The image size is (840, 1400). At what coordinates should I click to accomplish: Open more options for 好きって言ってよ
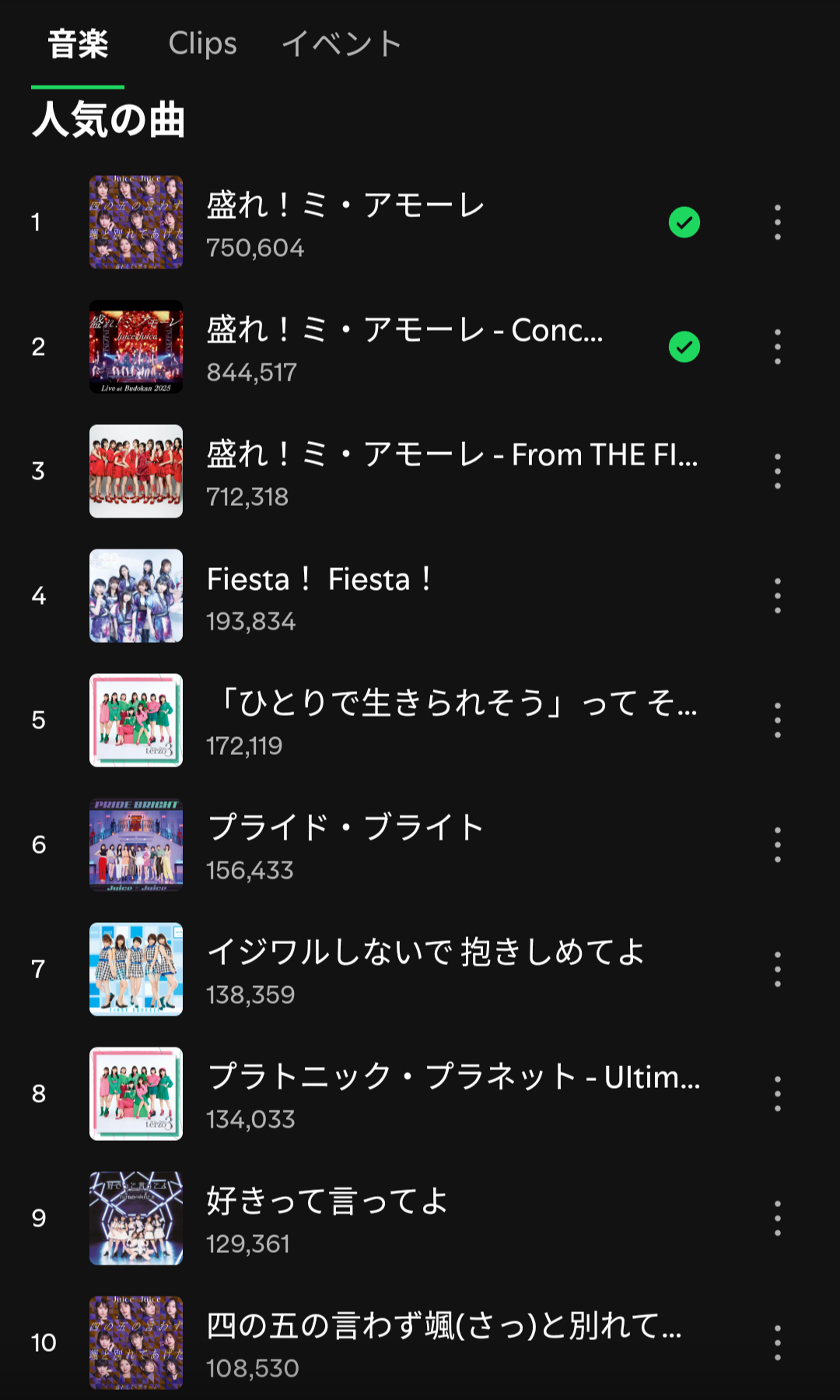coord(777,1218)
